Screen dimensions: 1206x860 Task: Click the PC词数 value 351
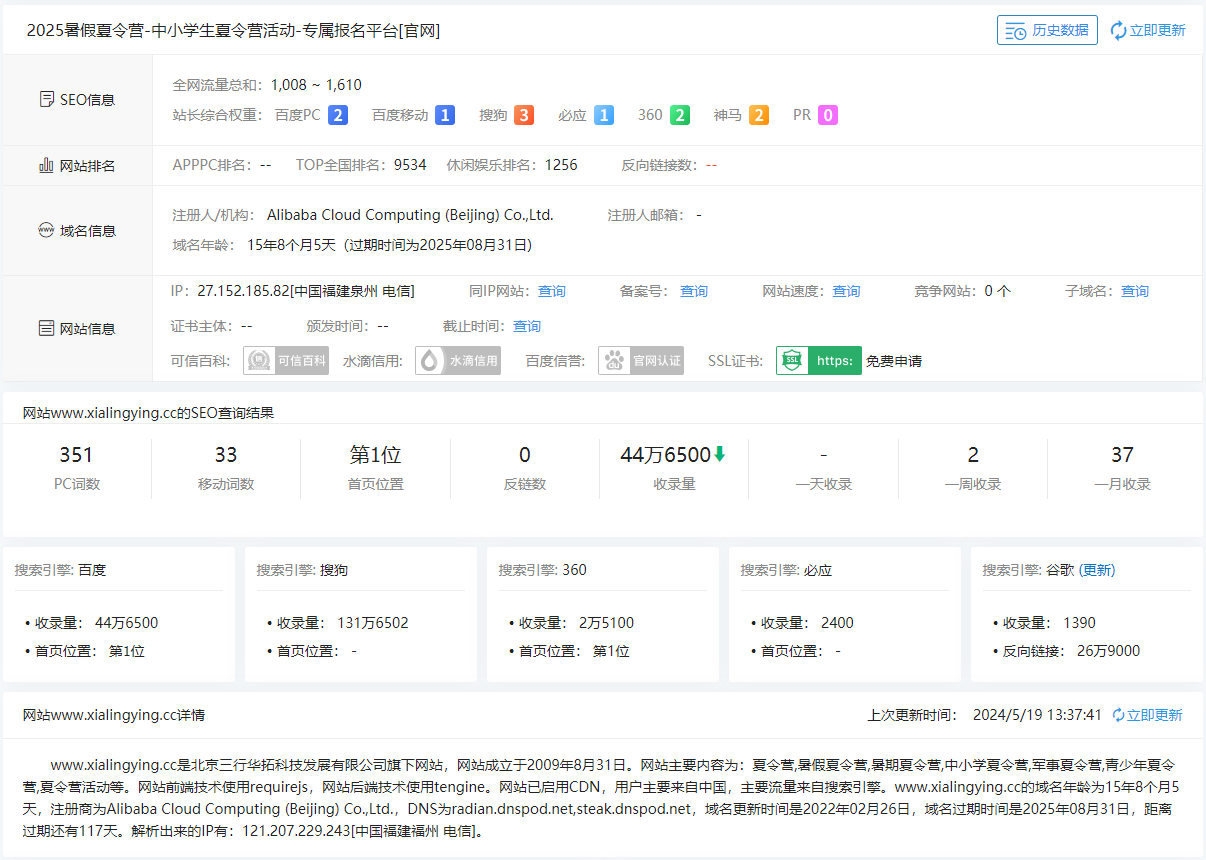click(76, 455)
